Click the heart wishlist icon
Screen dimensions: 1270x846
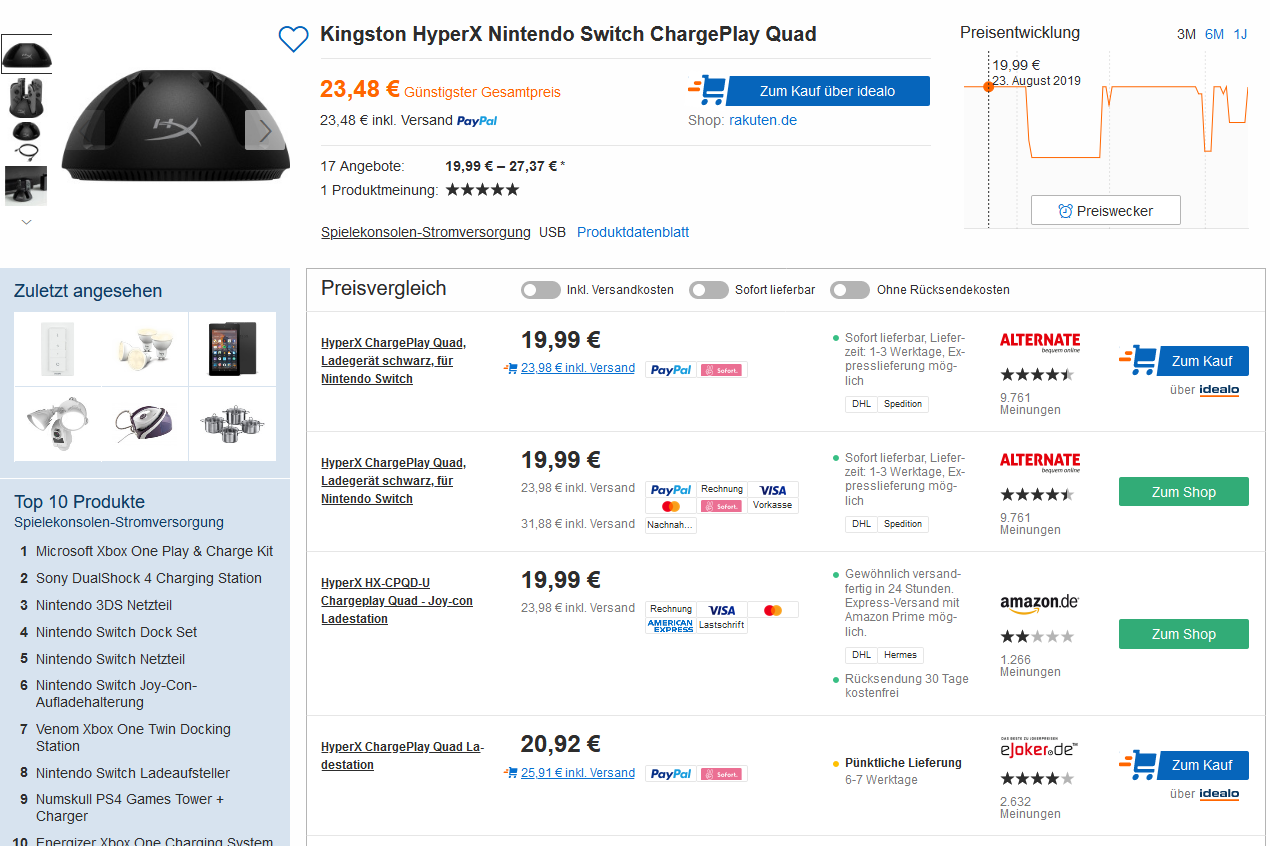pos(293,39)
